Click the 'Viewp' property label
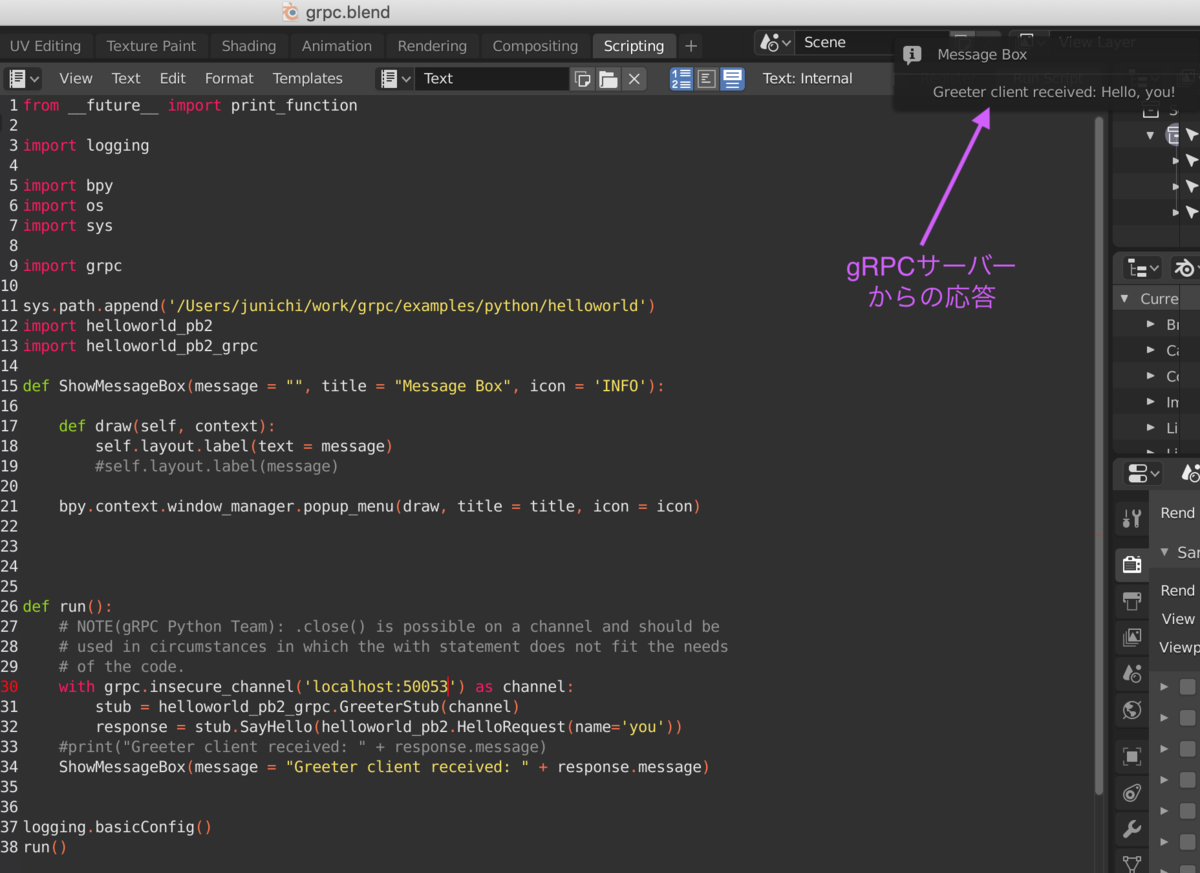 1179,647
